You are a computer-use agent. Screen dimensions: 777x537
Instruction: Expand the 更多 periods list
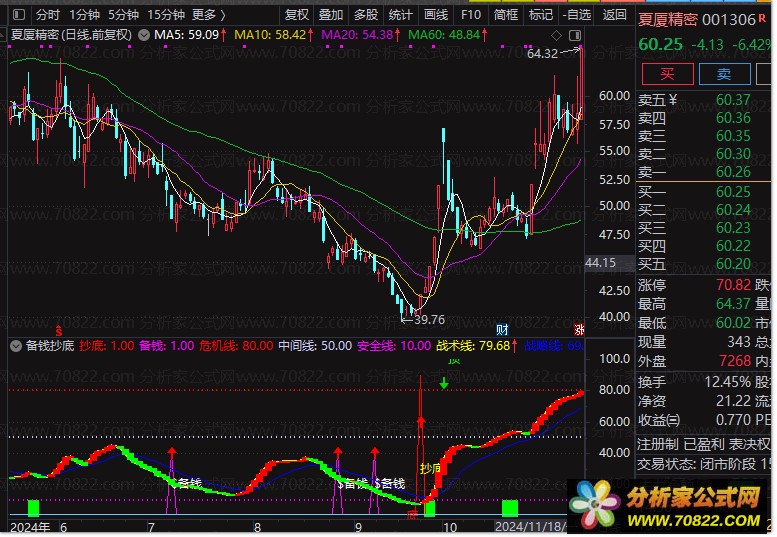pos(209,15)
